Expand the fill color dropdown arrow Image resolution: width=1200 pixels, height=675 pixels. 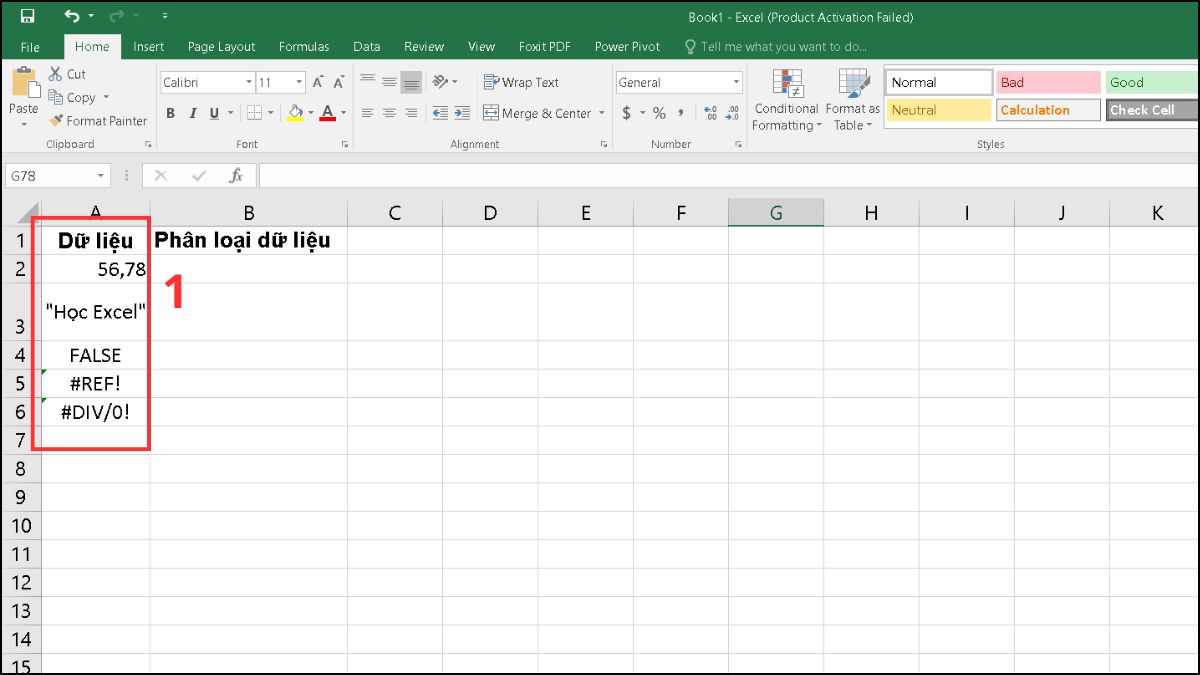[x=309, y=113]
